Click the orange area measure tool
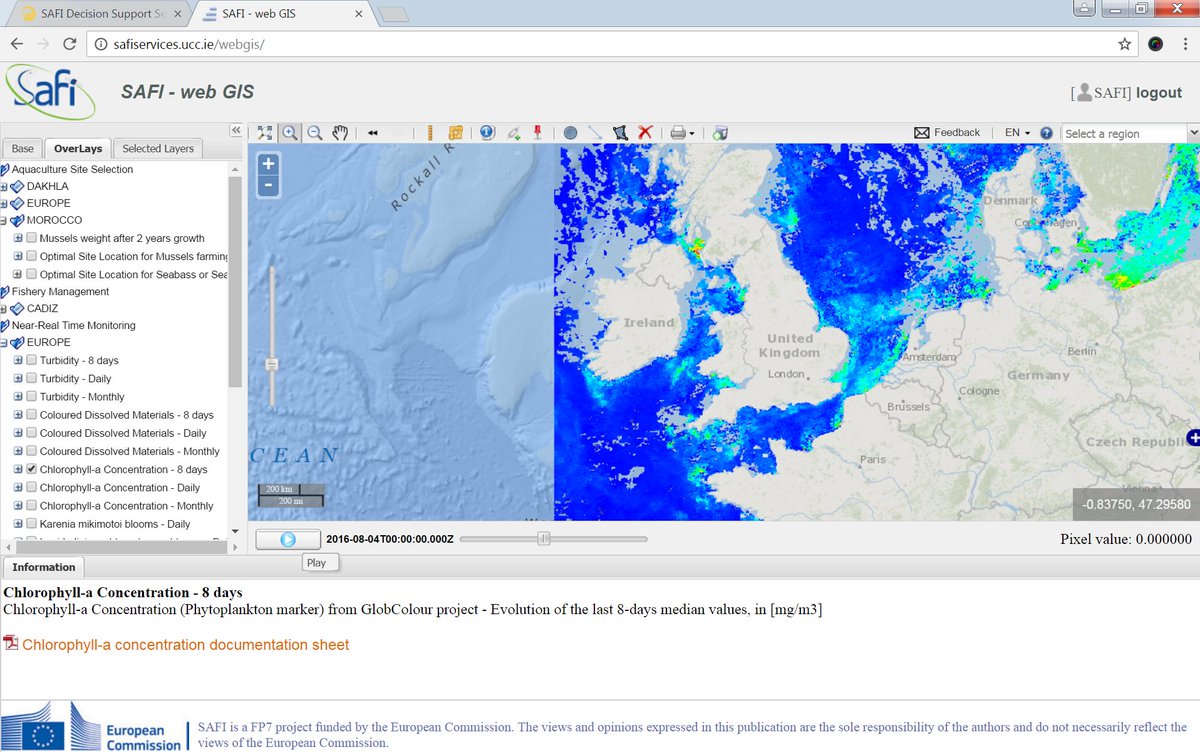This screenshot has width=1200, height=752. [x=456, y=133]
